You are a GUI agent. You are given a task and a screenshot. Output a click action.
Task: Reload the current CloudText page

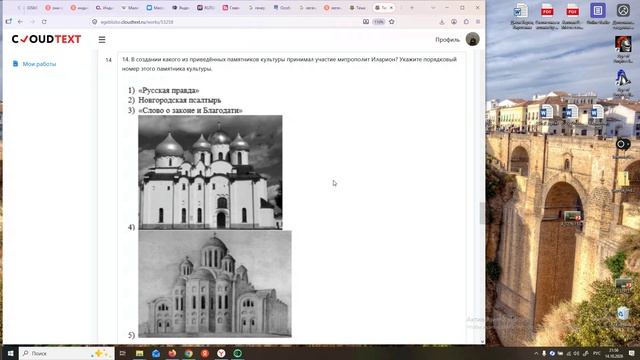tap(44, 22)
